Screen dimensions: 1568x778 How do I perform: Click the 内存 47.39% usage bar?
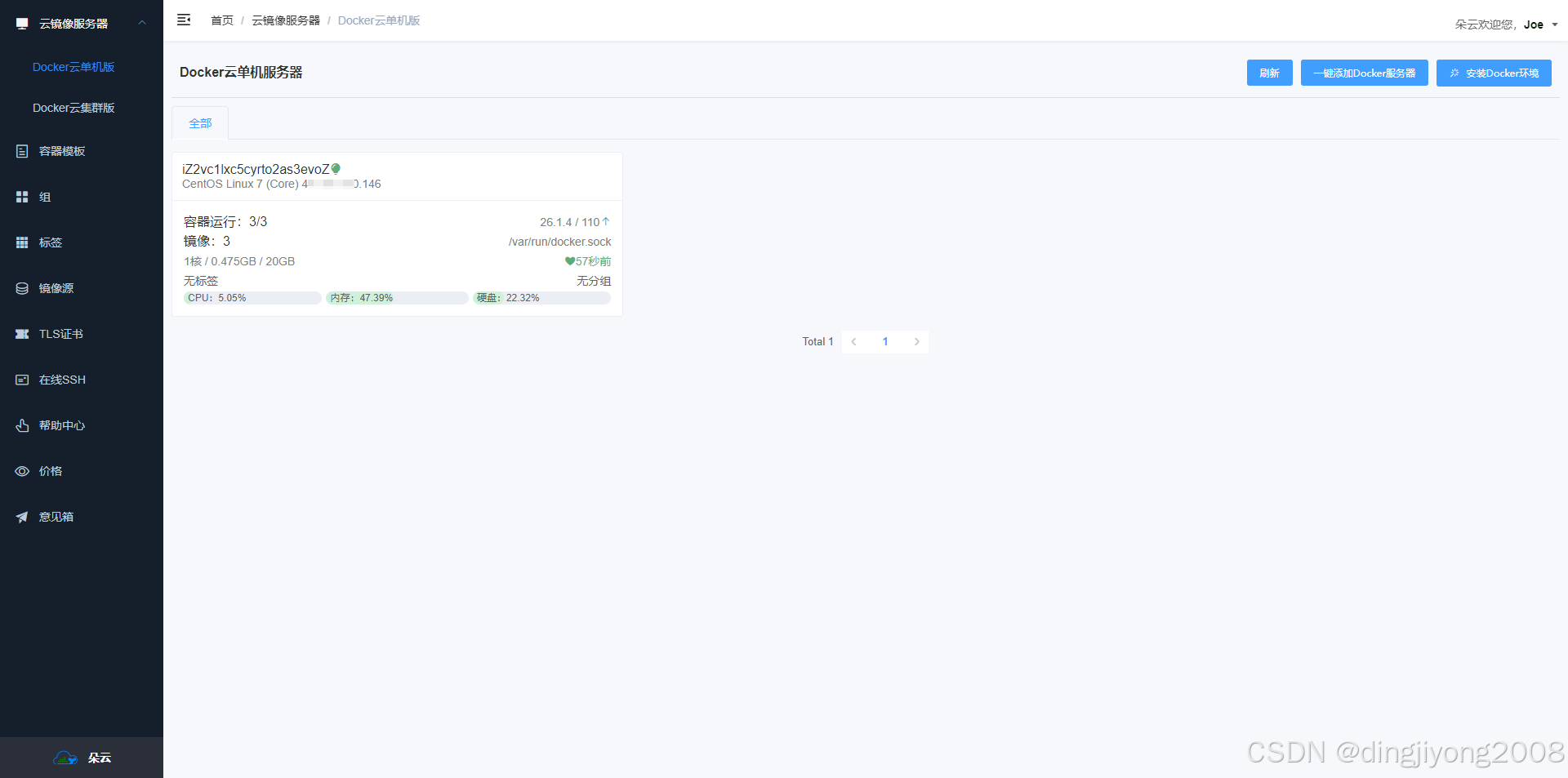coord(397,298)
